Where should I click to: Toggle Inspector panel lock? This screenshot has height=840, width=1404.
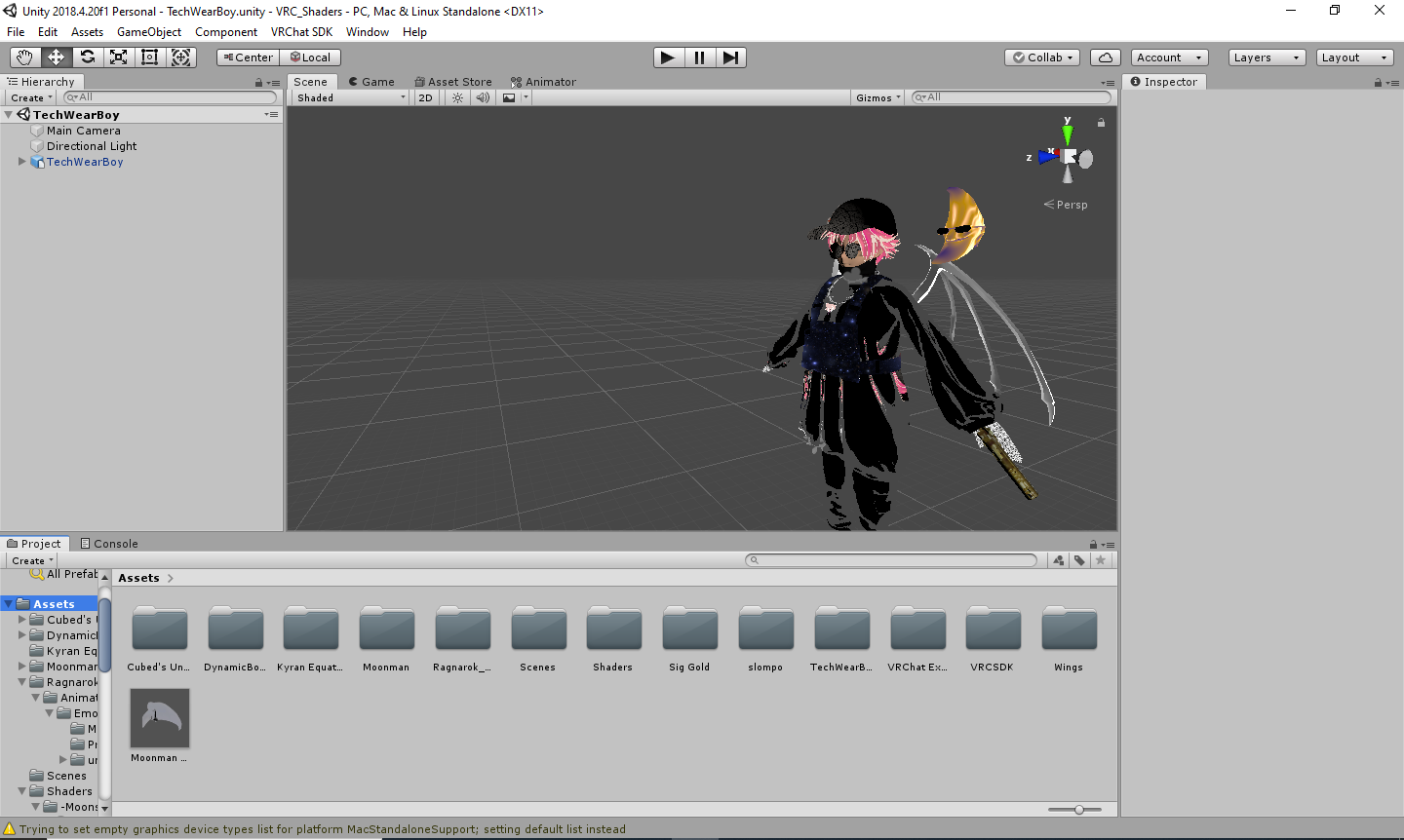coord(1379,83)
